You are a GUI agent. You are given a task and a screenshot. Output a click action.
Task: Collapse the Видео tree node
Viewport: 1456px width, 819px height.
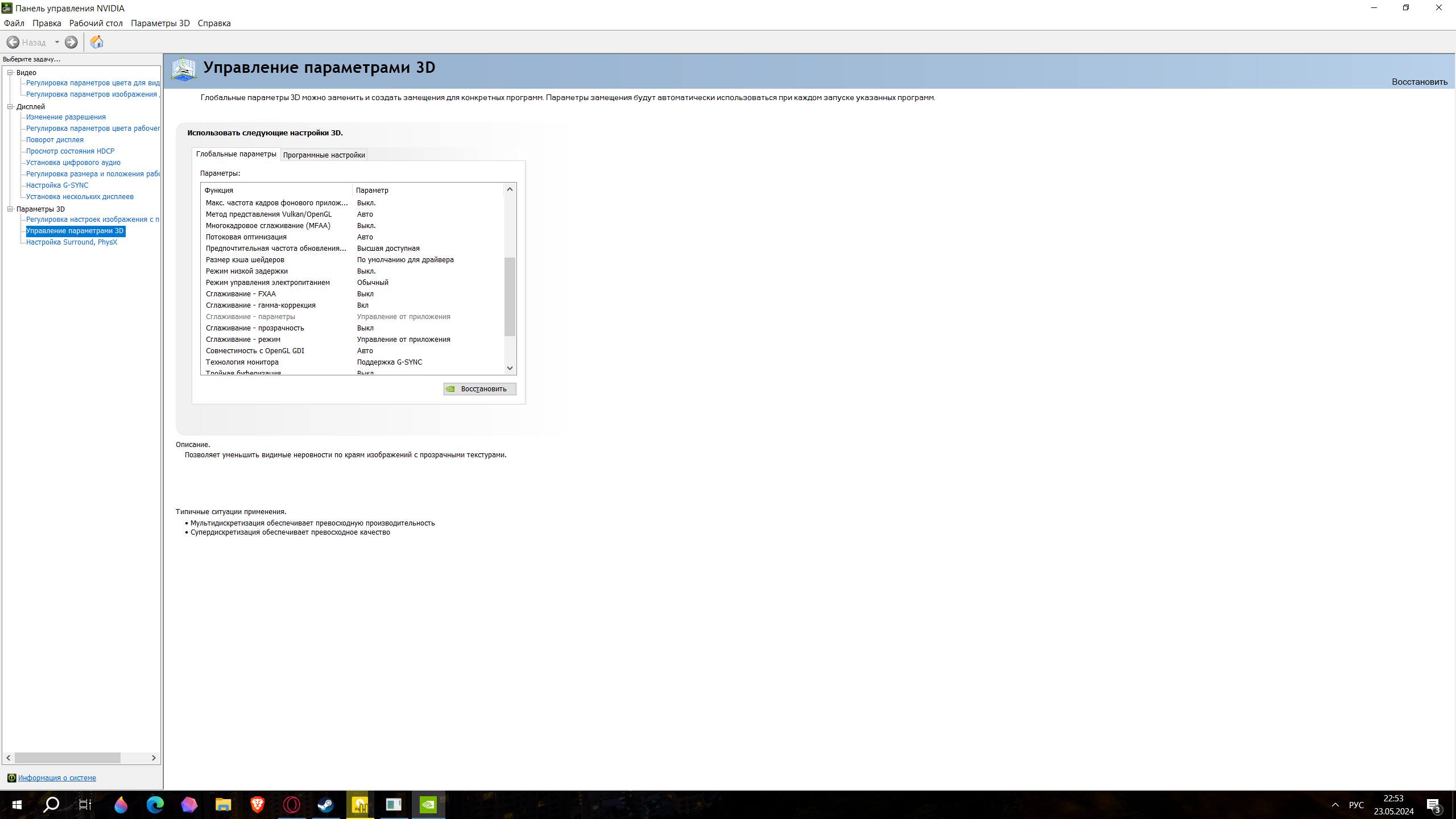tap(10, 72)
